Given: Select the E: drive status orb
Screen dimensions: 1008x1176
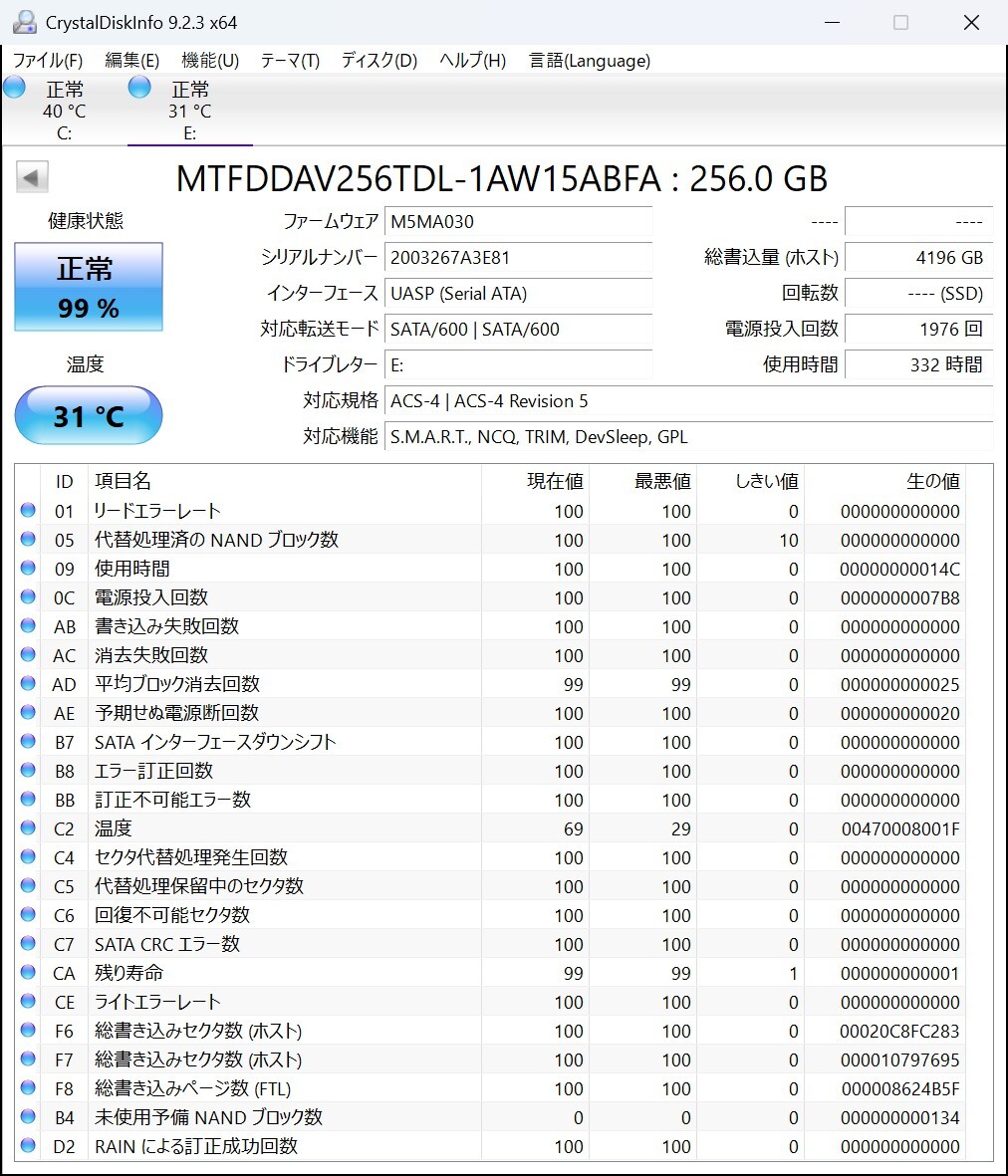Looking at the screenshot, I should pyautogui.click(x=140, y=88).
